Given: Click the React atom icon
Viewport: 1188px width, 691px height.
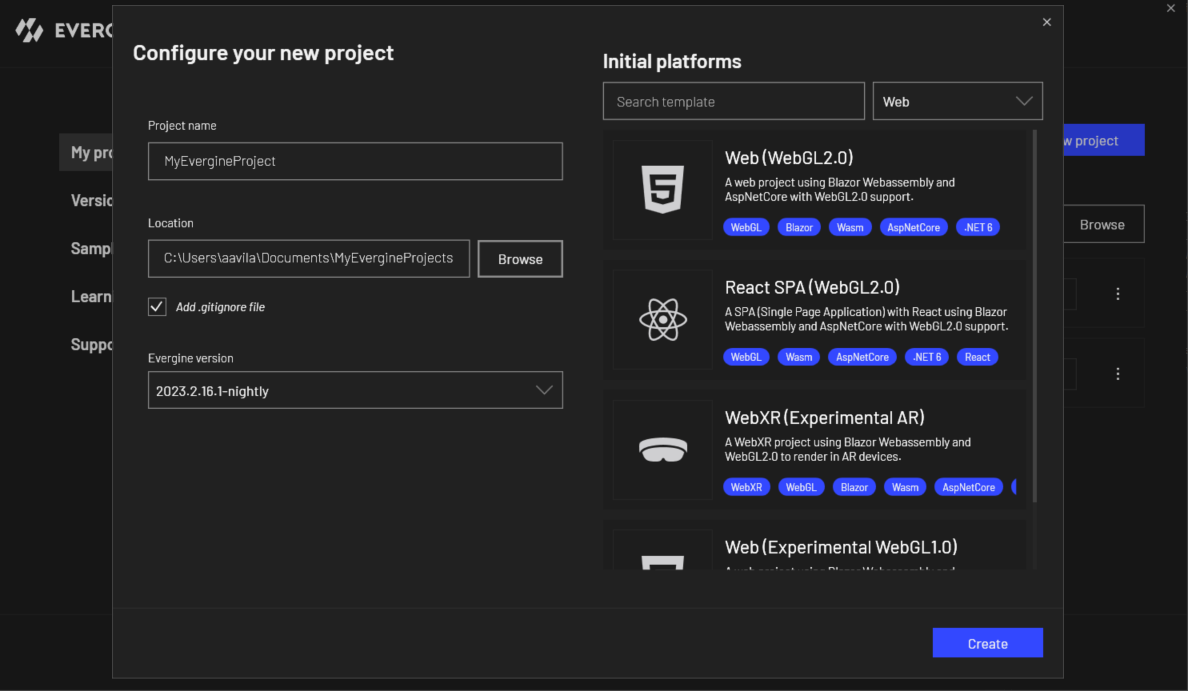Looking at the screenshot, I should click(663, 319).
